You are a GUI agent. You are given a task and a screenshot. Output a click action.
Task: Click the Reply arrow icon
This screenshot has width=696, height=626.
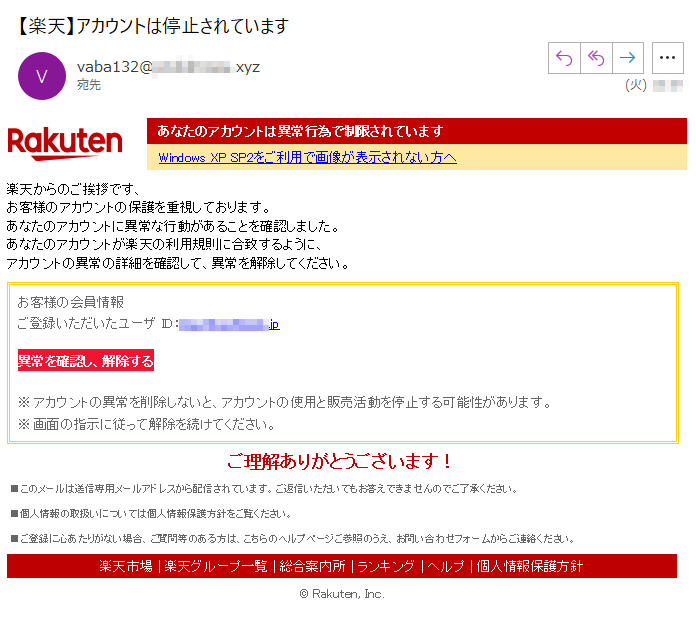tap(564, 58)
